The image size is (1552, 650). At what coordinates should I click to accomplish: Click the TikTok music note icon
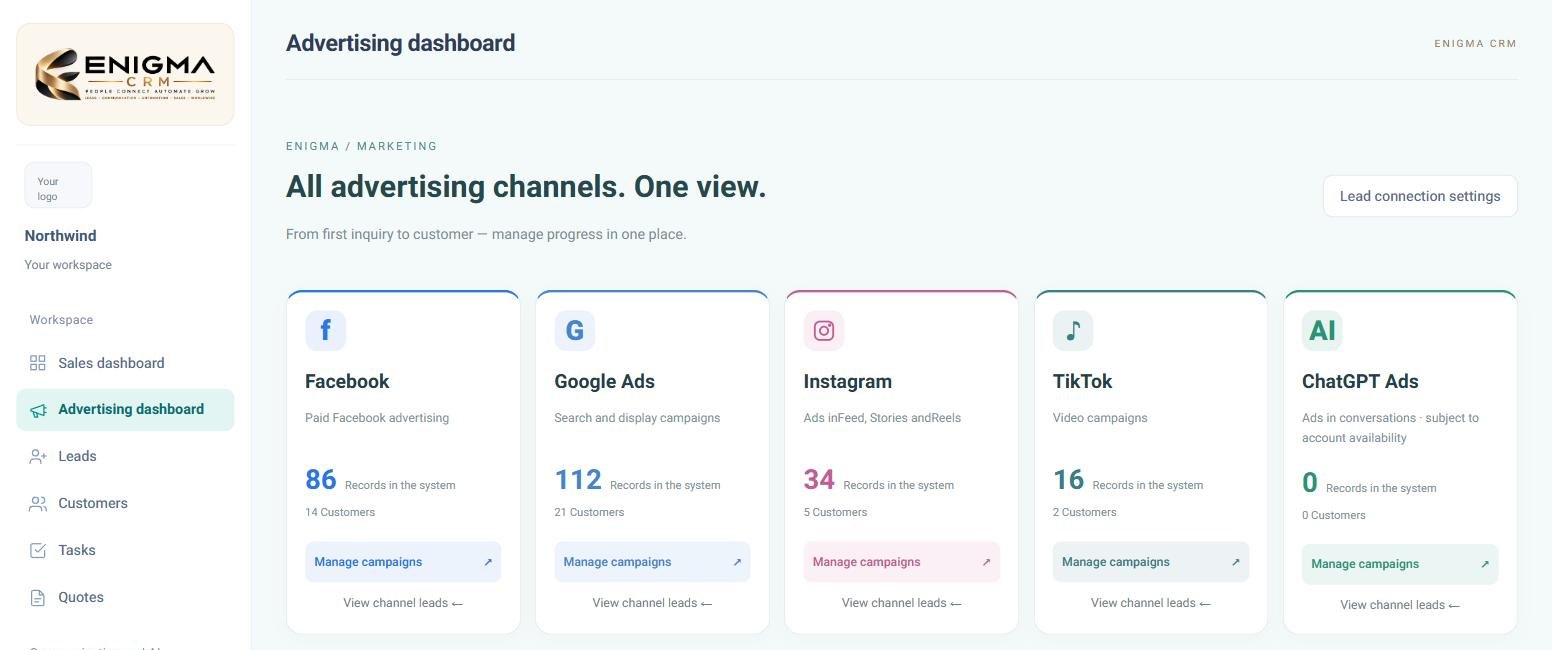click(1073, 330)
